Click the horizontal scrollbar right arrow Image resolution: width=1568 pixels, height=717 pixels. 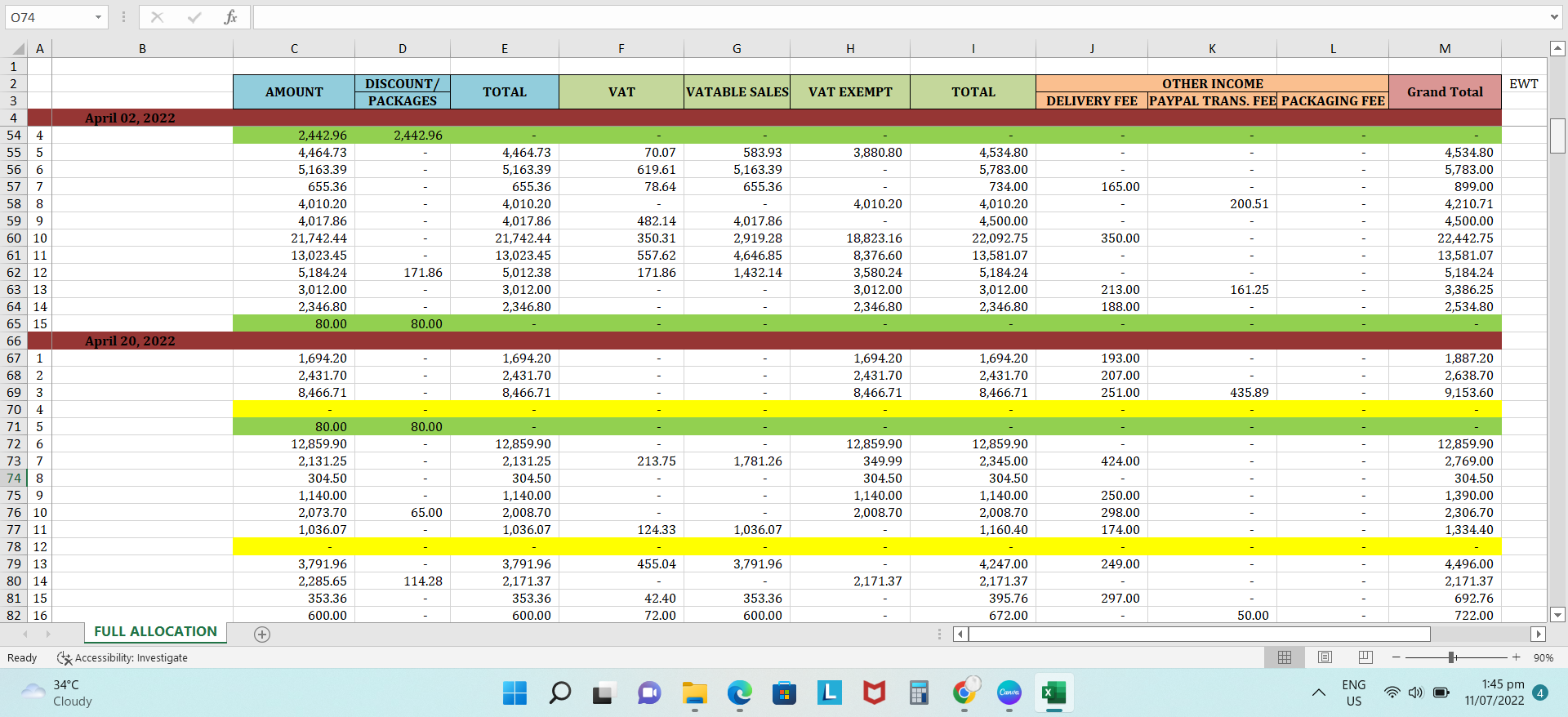tap(1539, 634)
